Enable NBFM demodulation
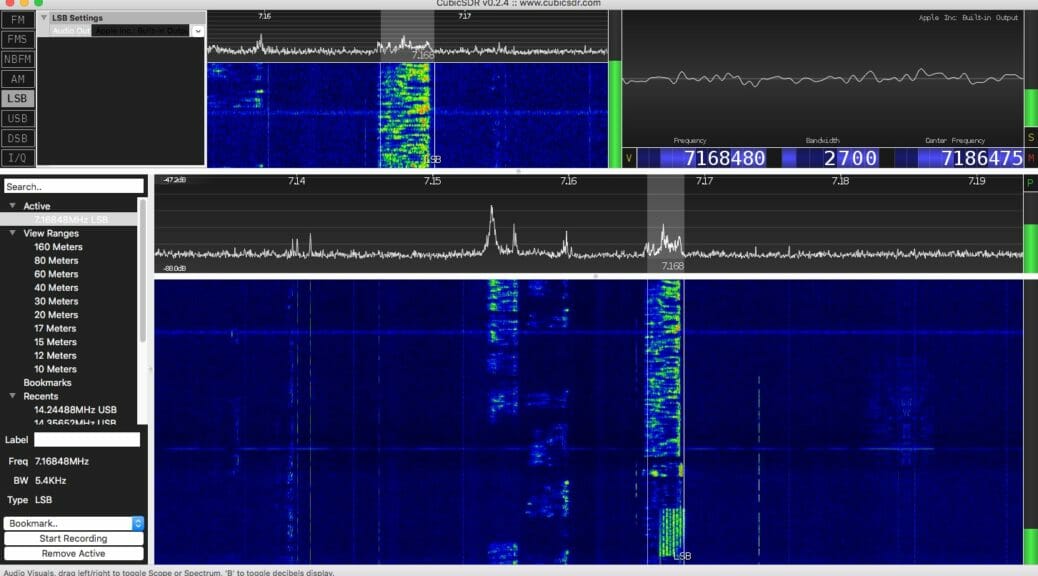Viewport: 1038px width, 576px height. [17, 58]
